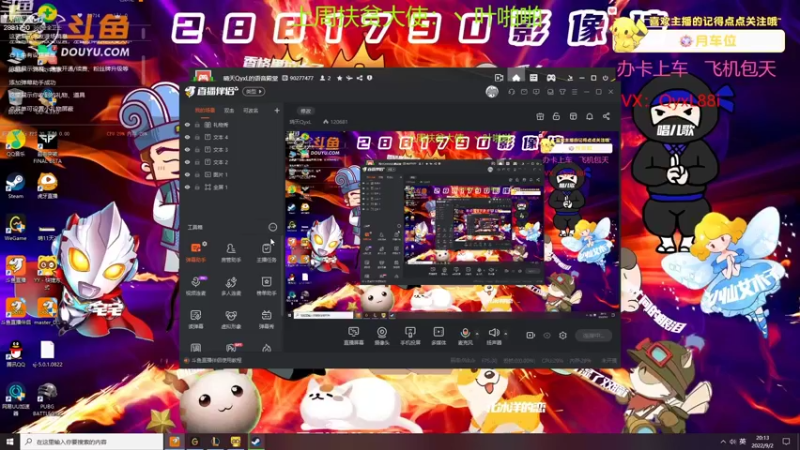The height and width of the screenshot is (450, 800).
Task: Toggle visibility of 文本 2 layer
Action: [x=187, y=162]
